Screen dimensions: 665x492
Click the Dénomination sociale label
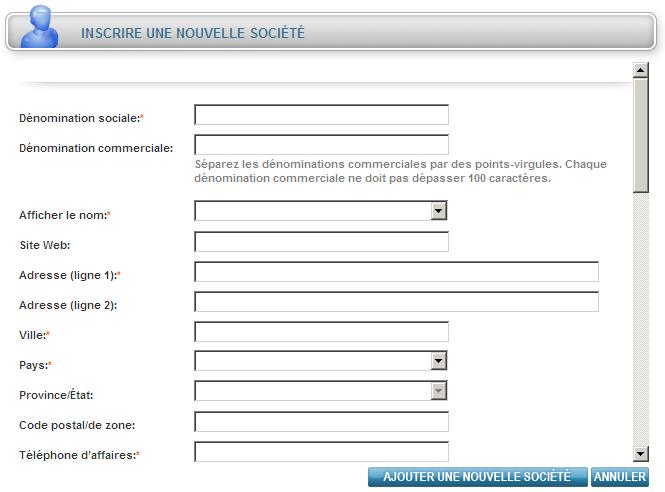tap(81, 118)
